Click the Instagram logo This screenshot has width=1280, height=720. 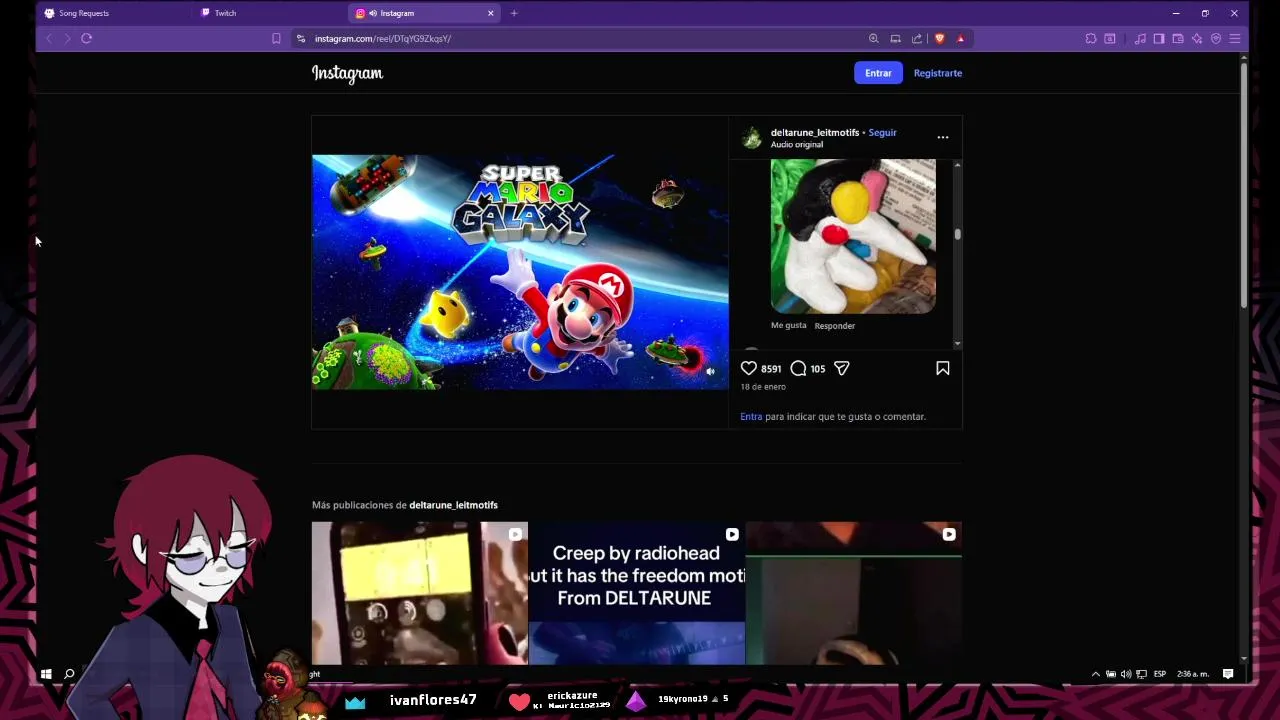click(347, 73)
